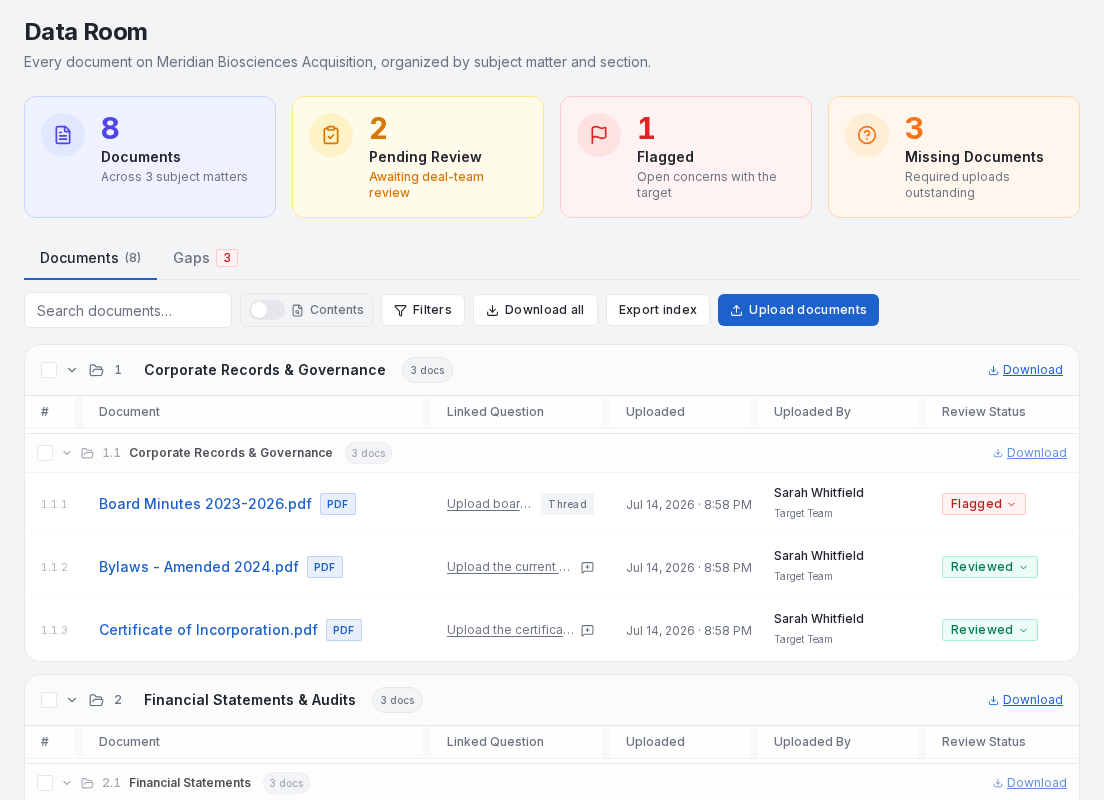Click PDF badge next to Certificate of Incorporation
Image resolution: width=1104 pixels, height=800 pixels.
[344, 630]
